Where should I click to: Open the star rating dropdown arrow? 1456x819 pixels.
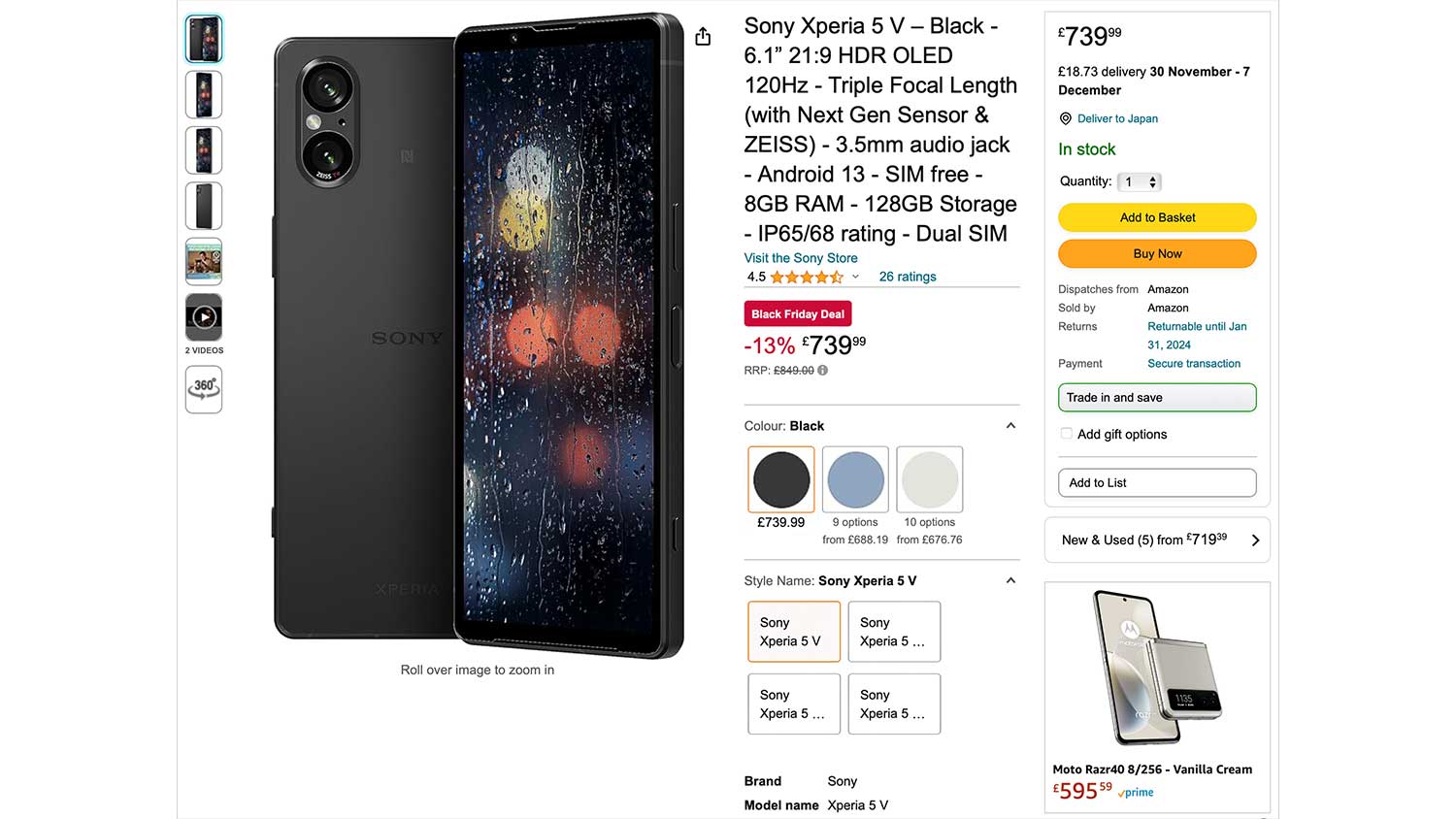point(855,277)
